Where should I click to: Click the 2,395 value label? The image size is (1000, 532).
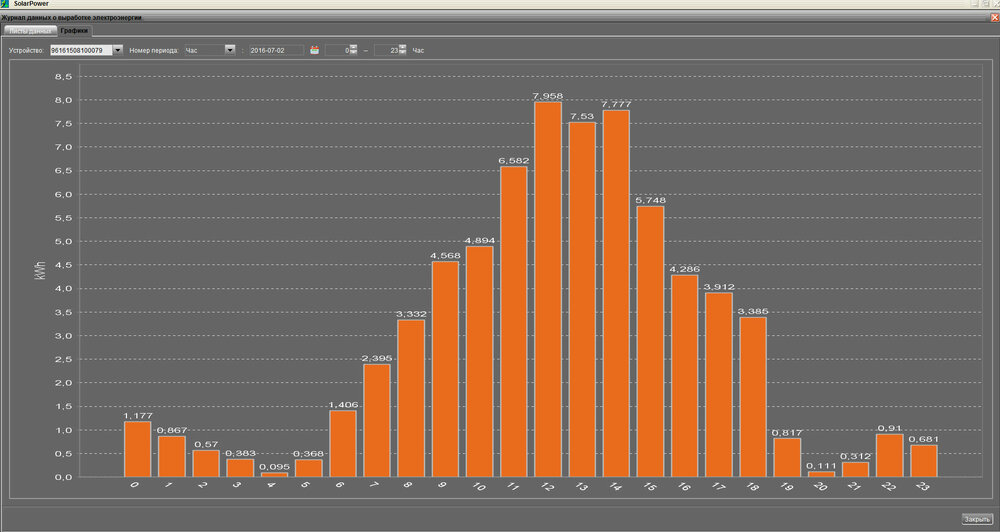tap(377, 358)
